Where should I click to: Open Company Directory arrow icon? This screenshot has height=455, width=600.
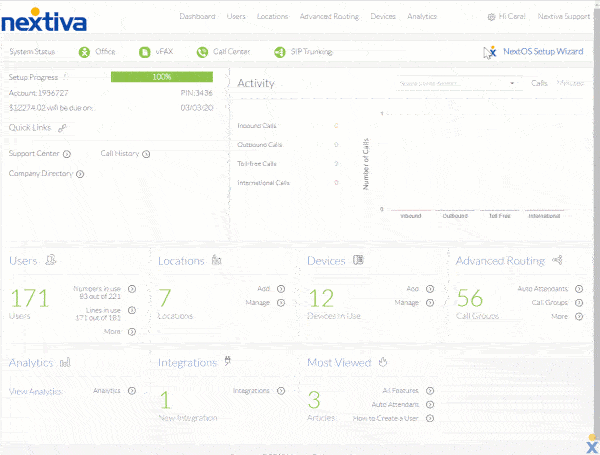pos(80,174)
